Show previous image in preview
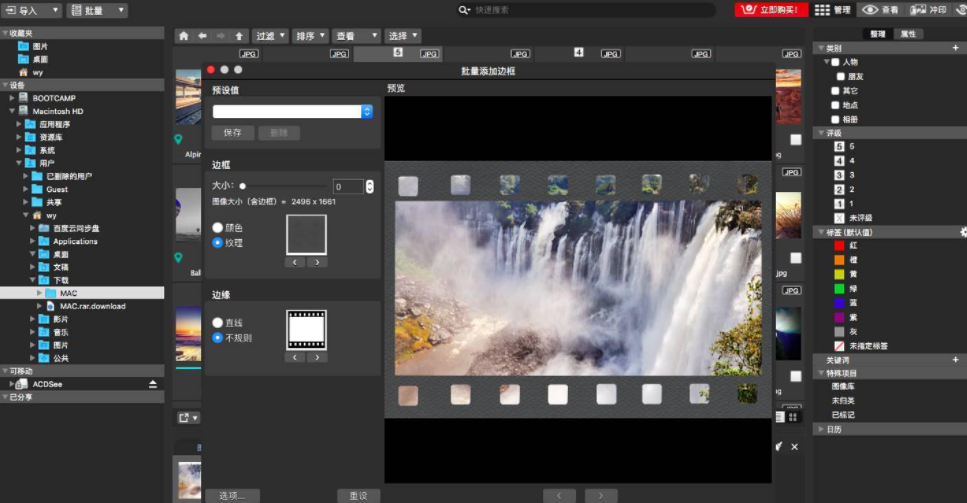The height and width of the screenshot is (503, 967). pos(559,496)
